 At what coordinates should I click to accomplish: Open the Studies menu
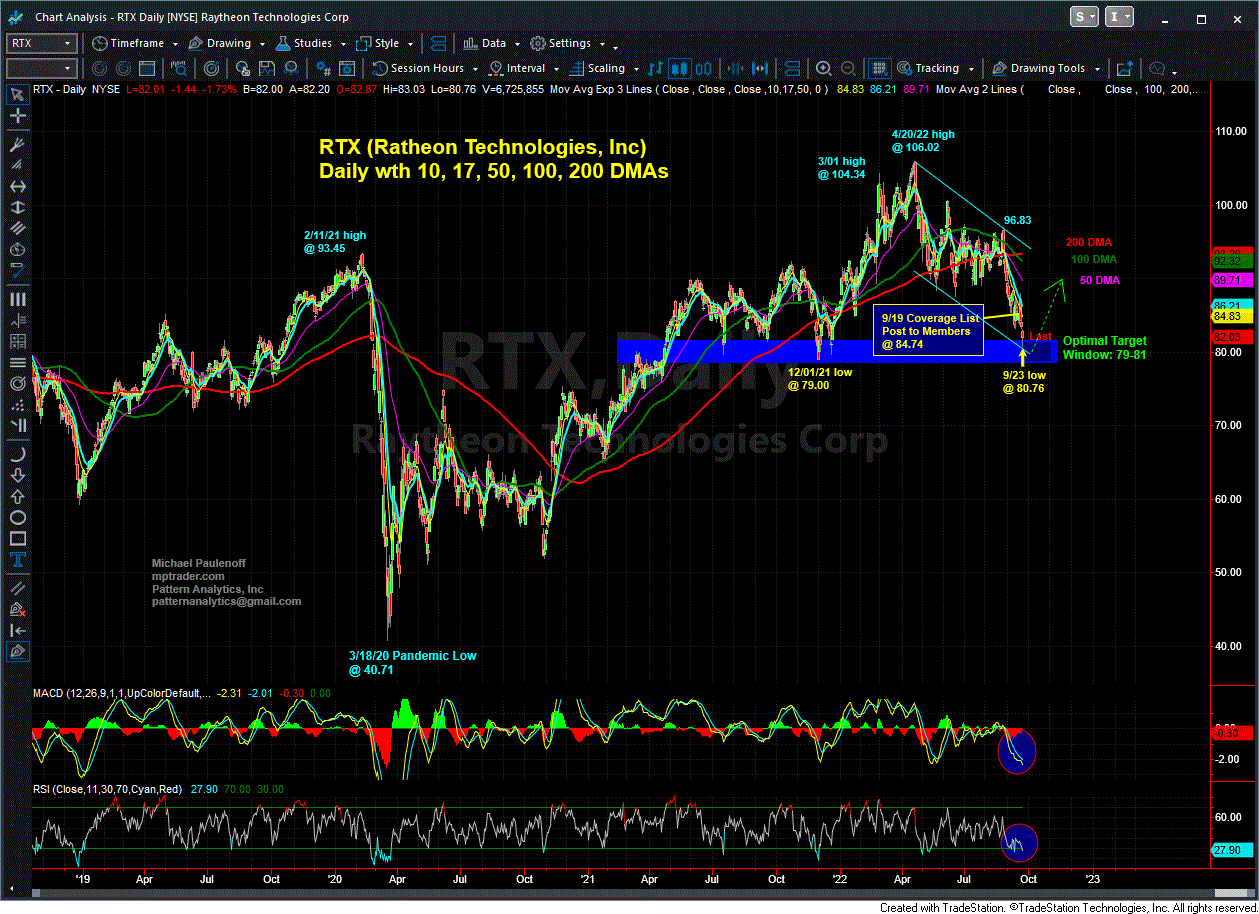(x=310, y=43)
